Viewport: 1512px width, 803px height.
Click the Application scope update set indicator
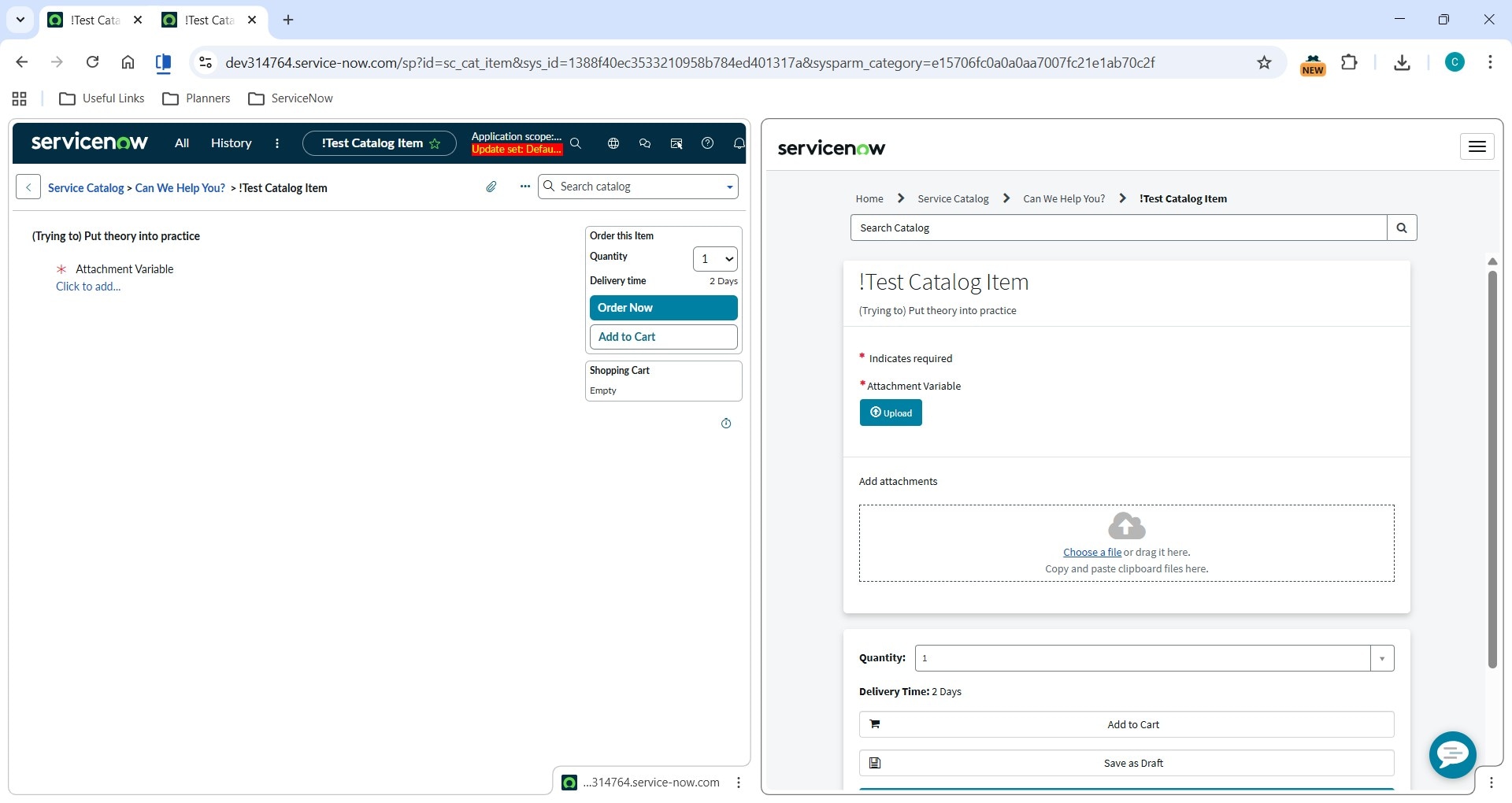(x=517, y=143)
